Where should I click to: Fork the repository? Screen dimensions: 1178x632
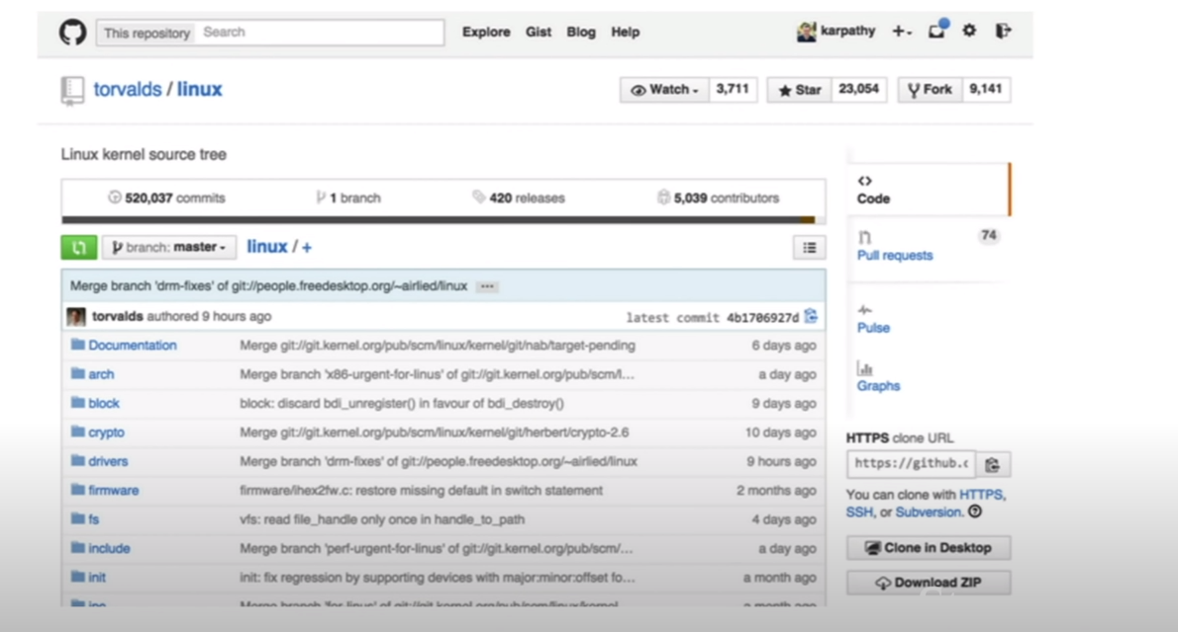click(929, 89)
